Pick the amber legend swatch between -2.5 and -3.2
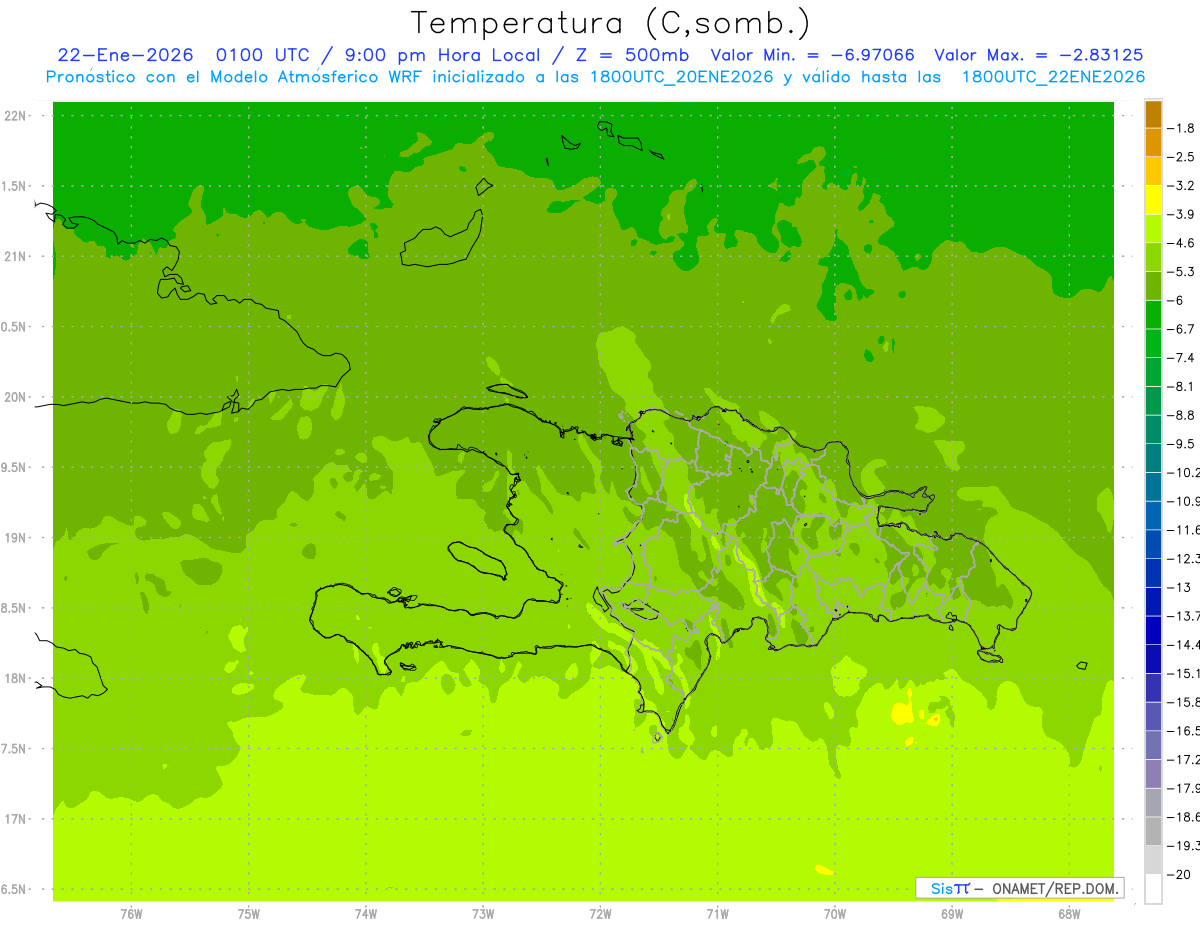This screenshot has height=927, width=1200. (1153, 171)
